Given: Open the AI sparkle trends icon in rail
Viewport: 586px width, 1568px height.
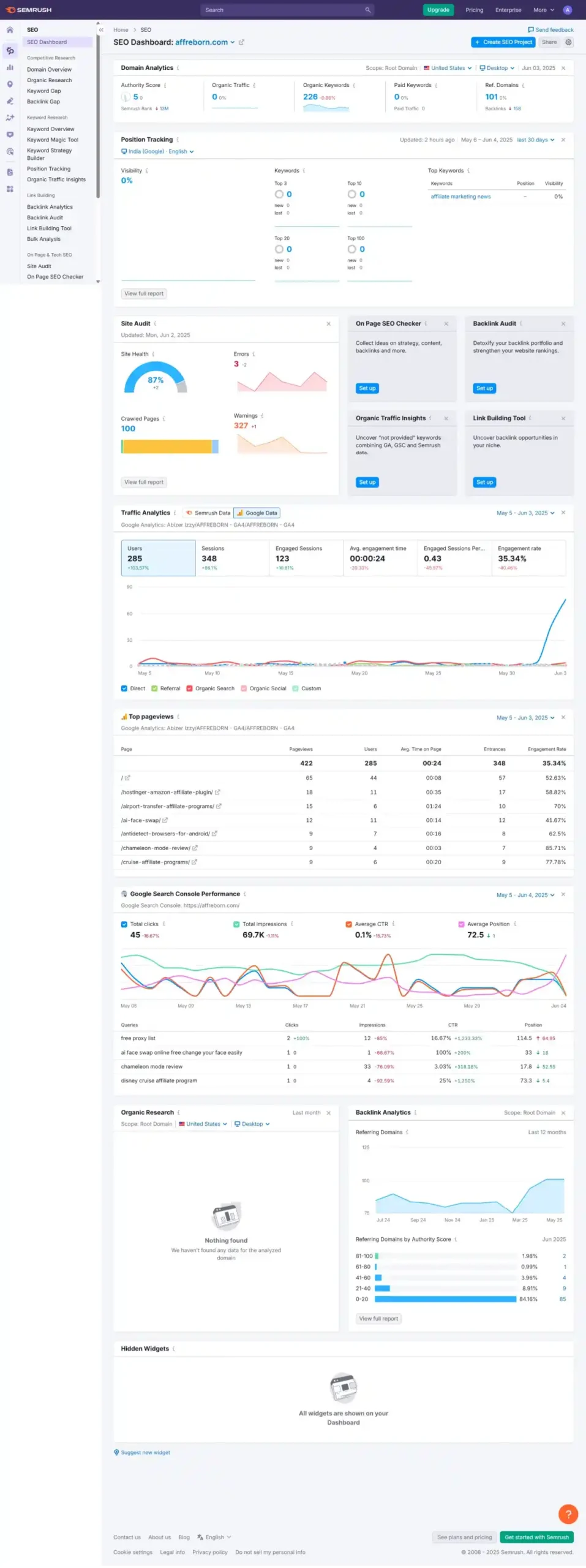Looking at the screenshot, I should (x=10, y=118).
